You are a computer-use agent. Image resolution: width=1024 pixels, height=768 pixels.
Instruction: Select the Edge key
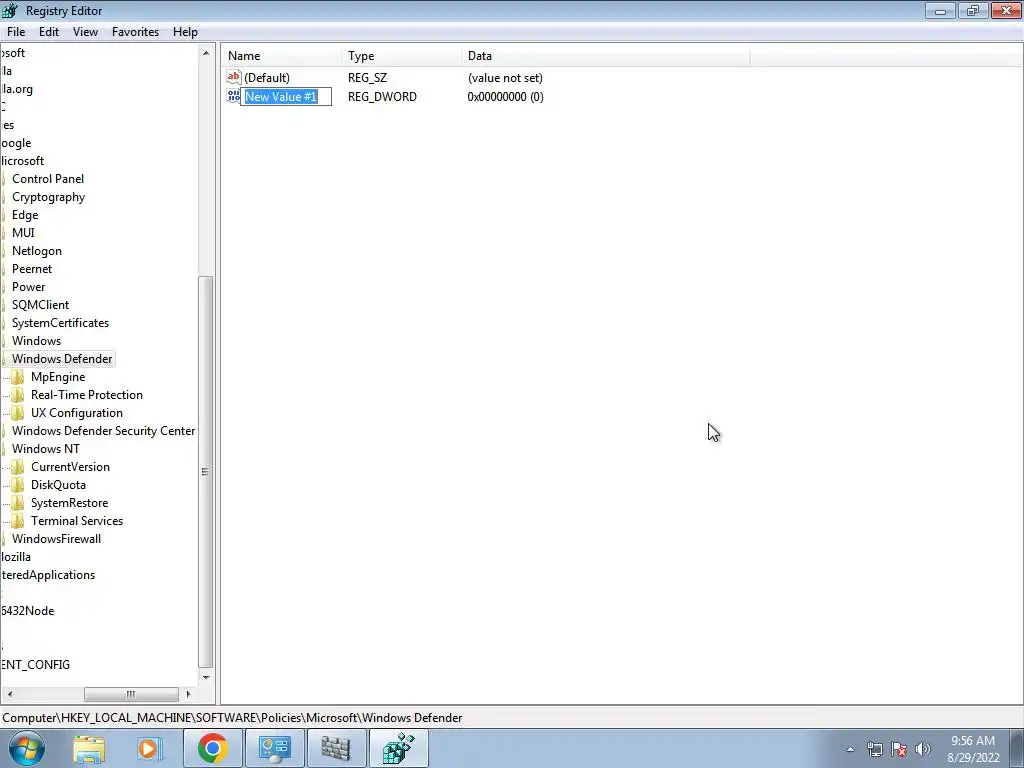25,215
